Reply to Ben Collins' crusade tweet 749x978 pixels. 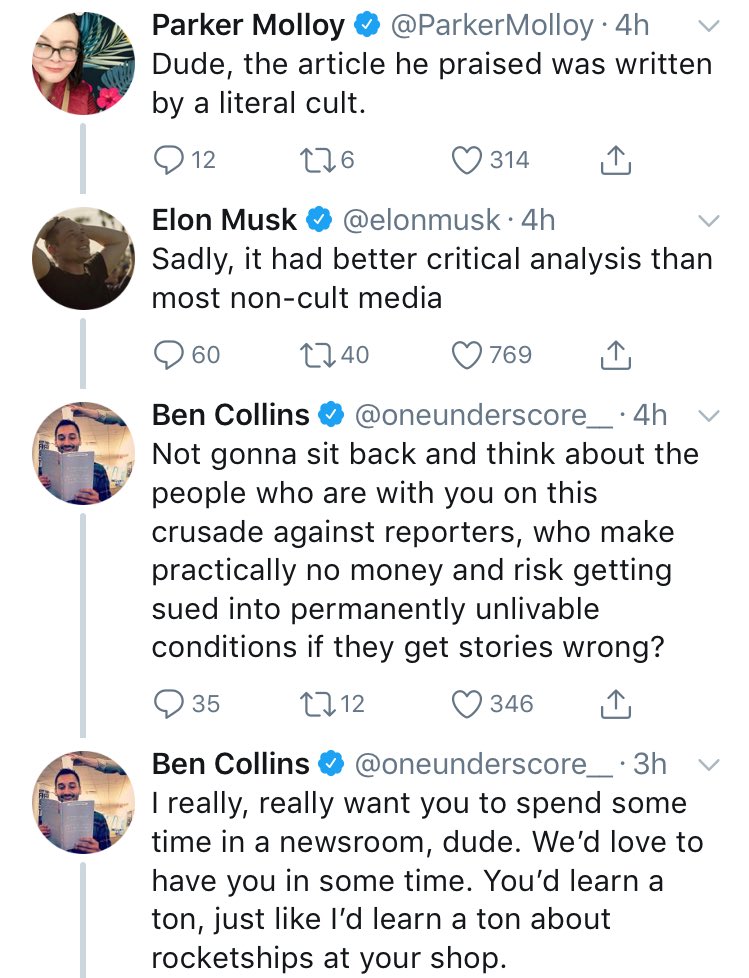tap(168, 703)
